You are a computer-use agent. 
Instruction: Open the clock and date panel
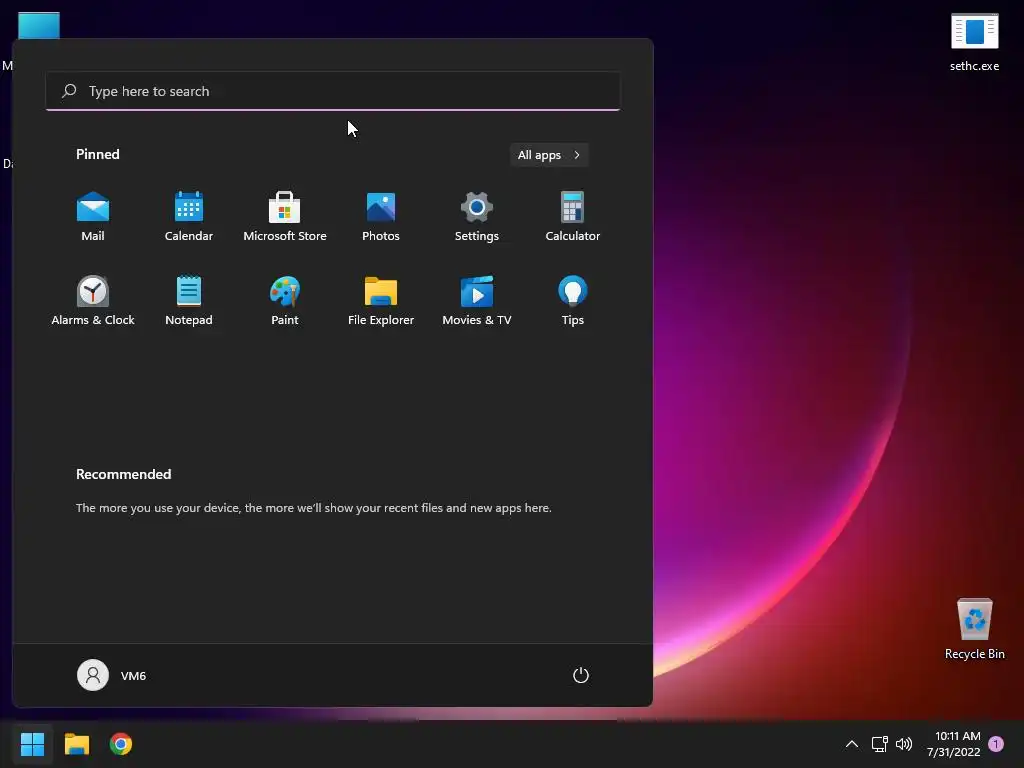[953, 744]
